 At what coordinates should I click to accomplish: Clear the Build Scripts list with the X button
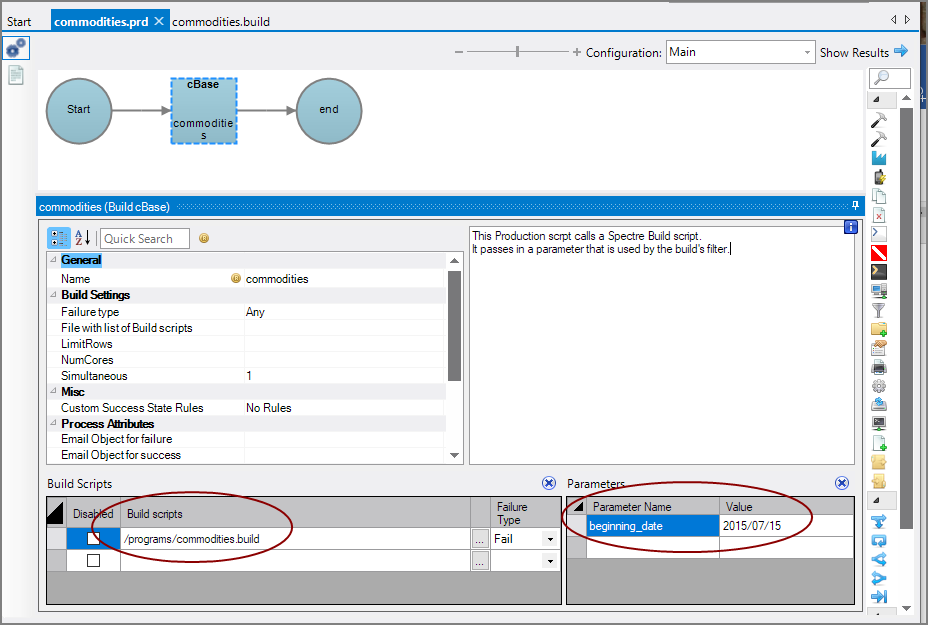coord(549,483)
